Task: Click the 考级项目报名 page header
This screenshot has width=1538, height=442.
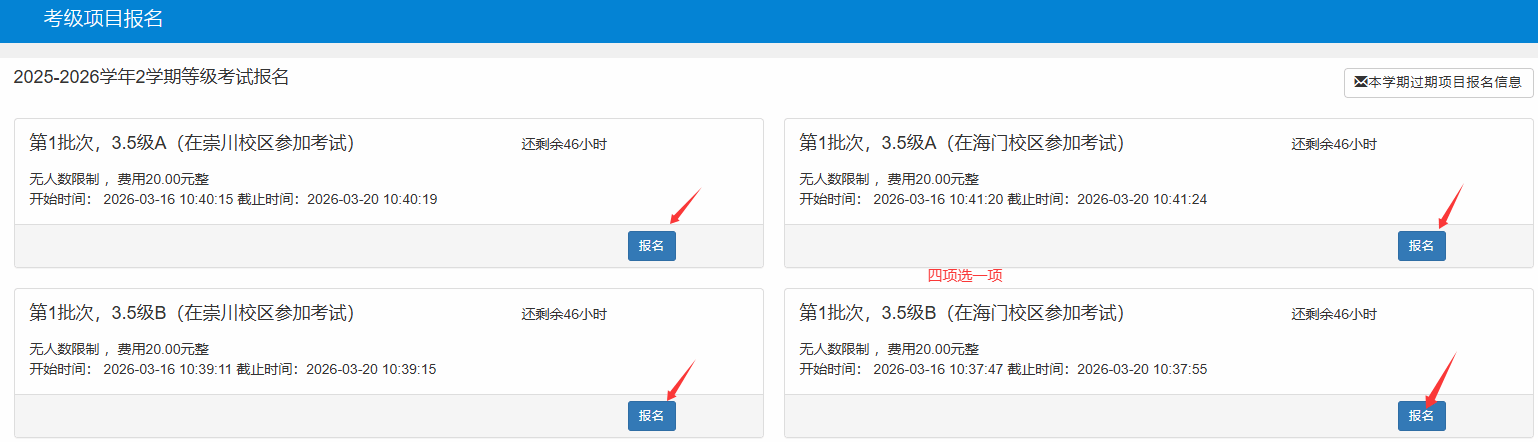Action: 103,19
